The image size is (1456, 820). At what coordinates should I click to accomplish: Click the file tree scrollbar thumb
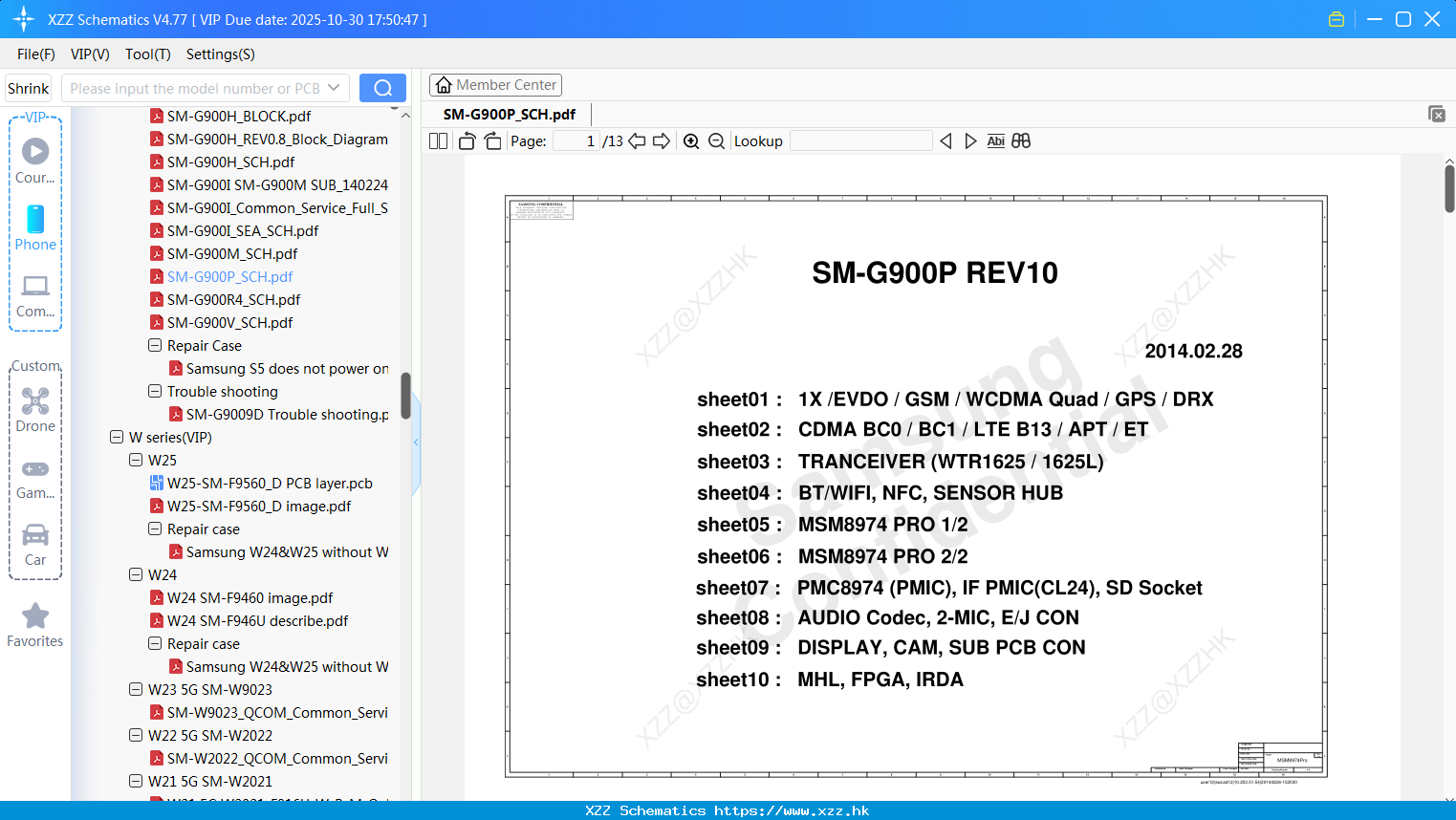(405, 396)
